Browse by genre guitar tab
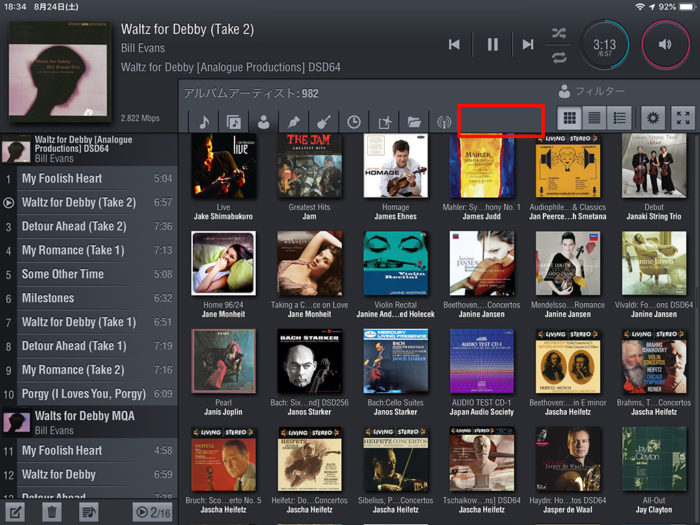Viewport: 700px width, 525px height. tap(323, 121)
